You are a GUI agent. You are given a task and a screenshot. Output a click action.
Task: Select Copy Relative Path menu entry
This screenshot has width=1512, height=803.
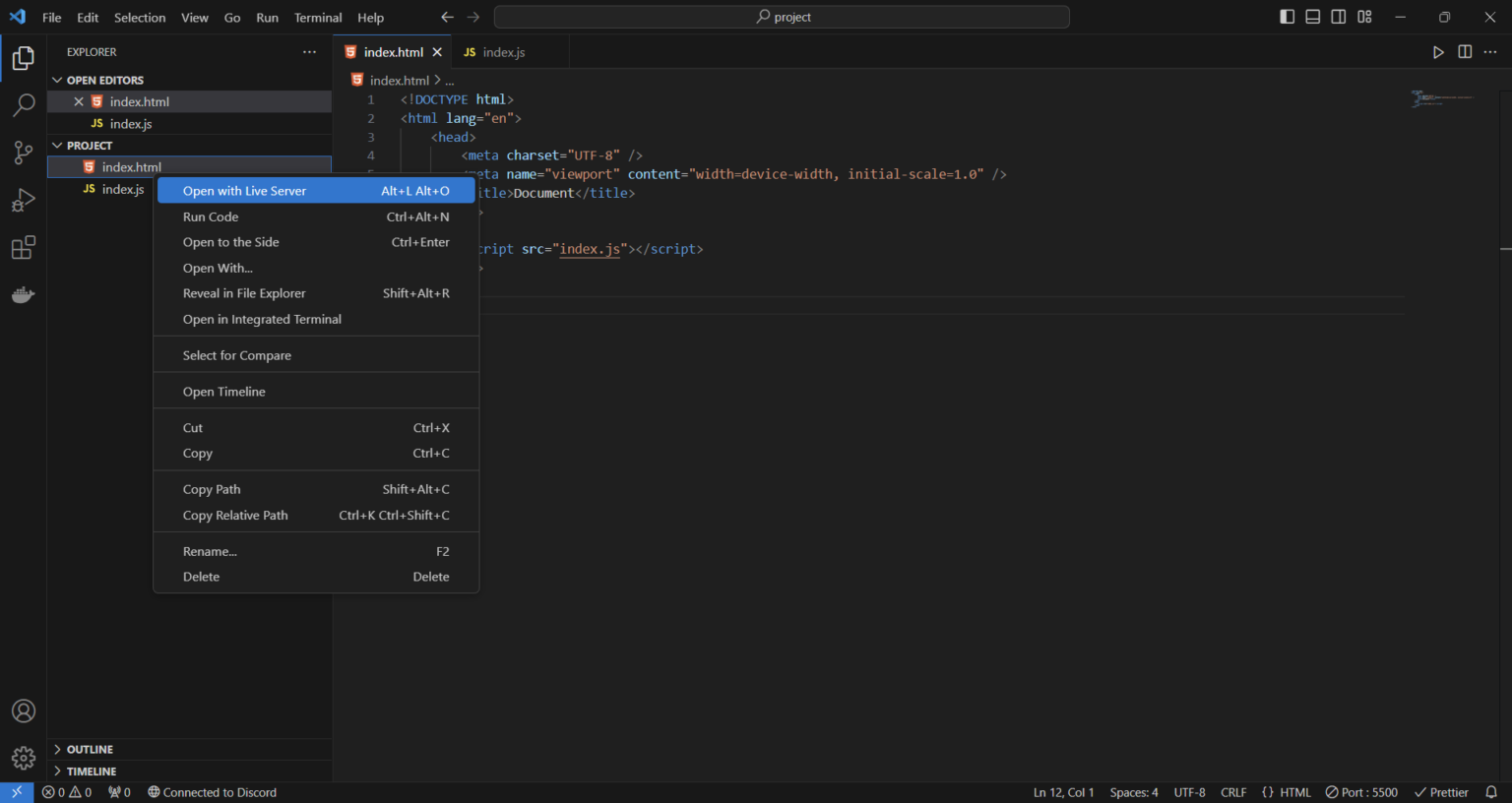click(235, 516)
